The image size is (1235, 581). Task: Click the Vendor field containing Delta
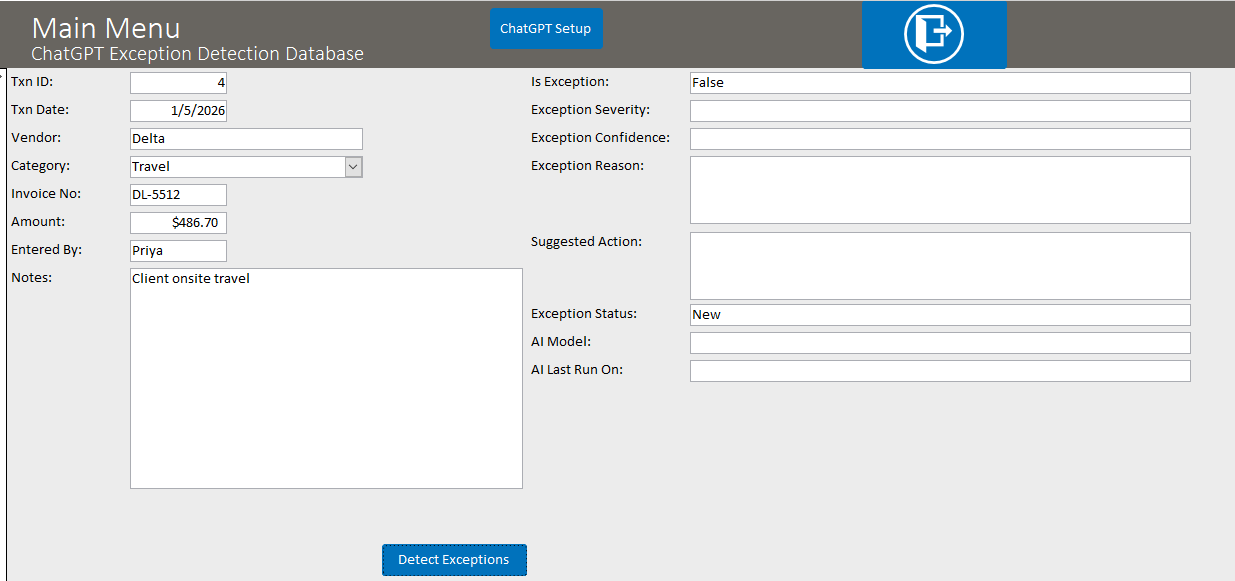(x=246, y=139)
